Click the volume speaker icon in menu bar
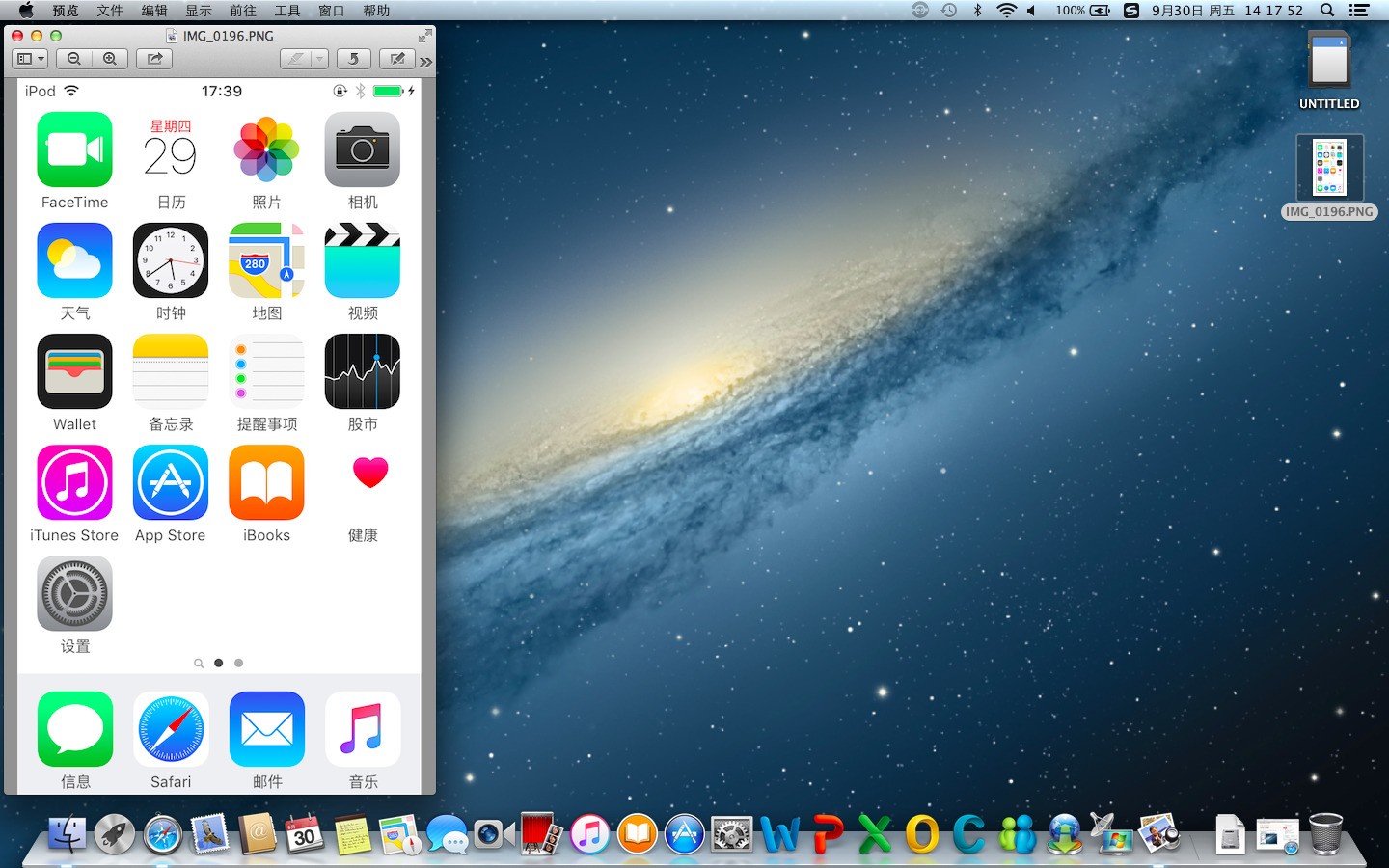 (1031, 11)
